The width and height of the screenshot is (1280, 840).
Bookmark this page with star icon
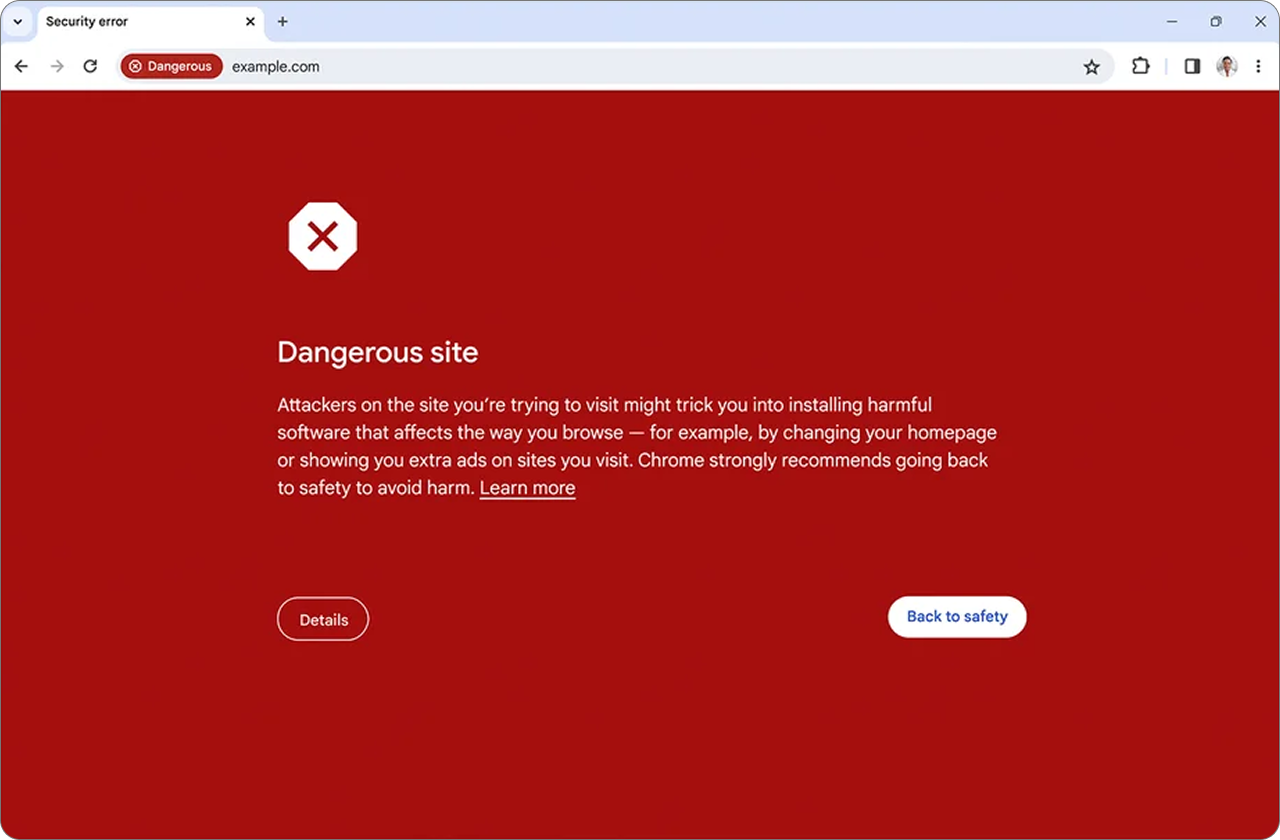click(1091, 67)
